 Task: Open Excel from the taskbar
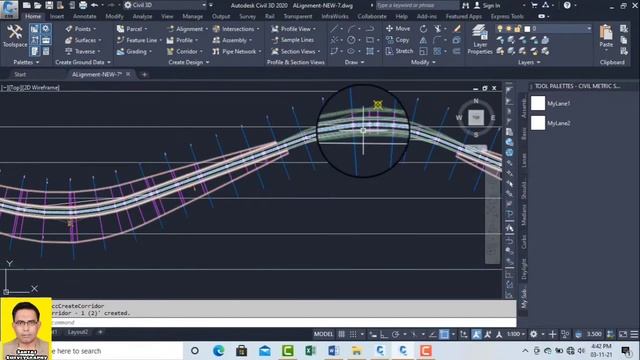pos(311,351)
